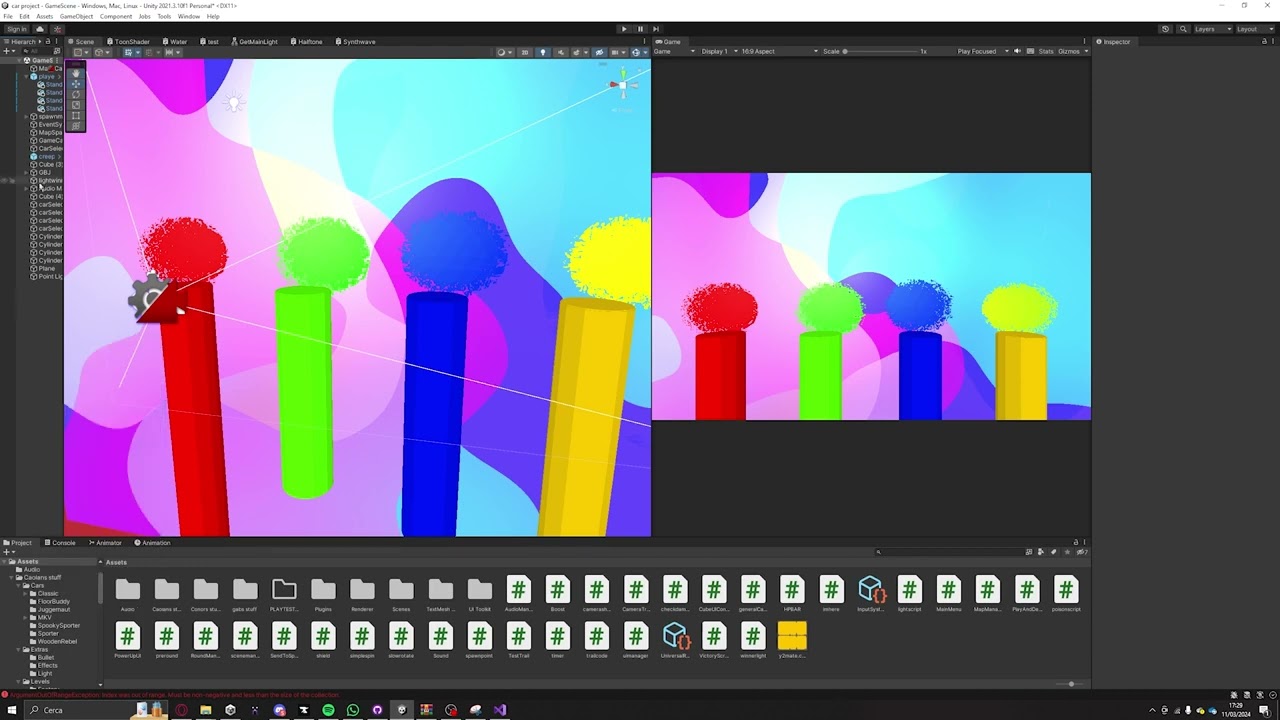The width and height of the screenshot is (1280, 720).
Task: Open the Account cloud icon
Action: tap(40, 29)
